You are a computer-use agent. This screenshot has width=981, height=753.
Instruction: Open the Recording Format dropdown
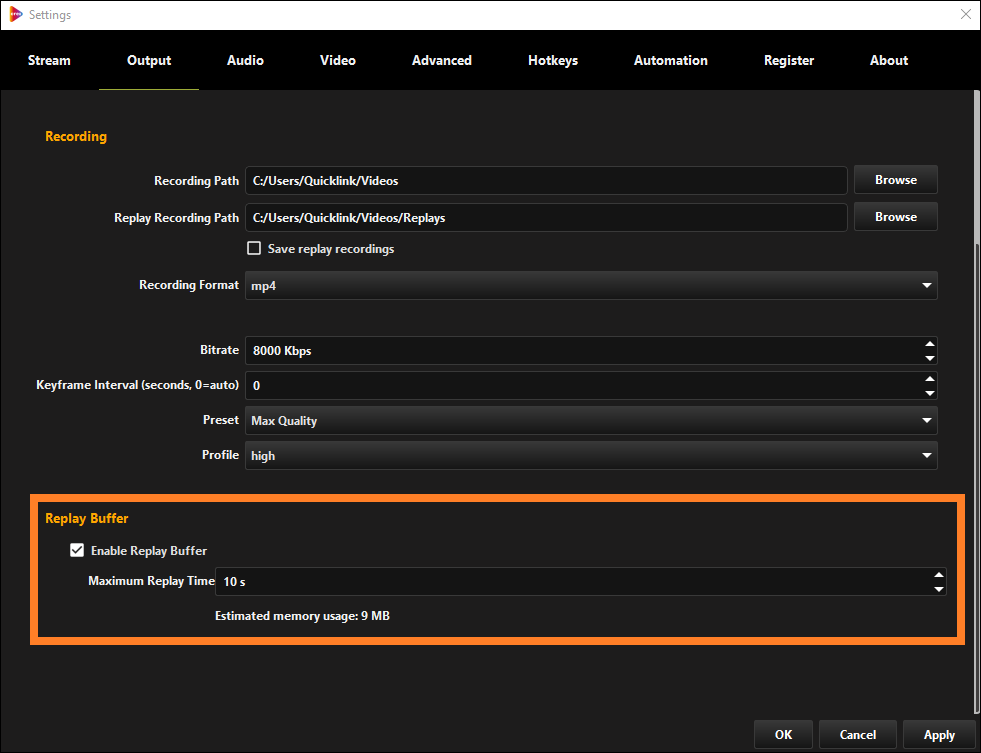926,285
